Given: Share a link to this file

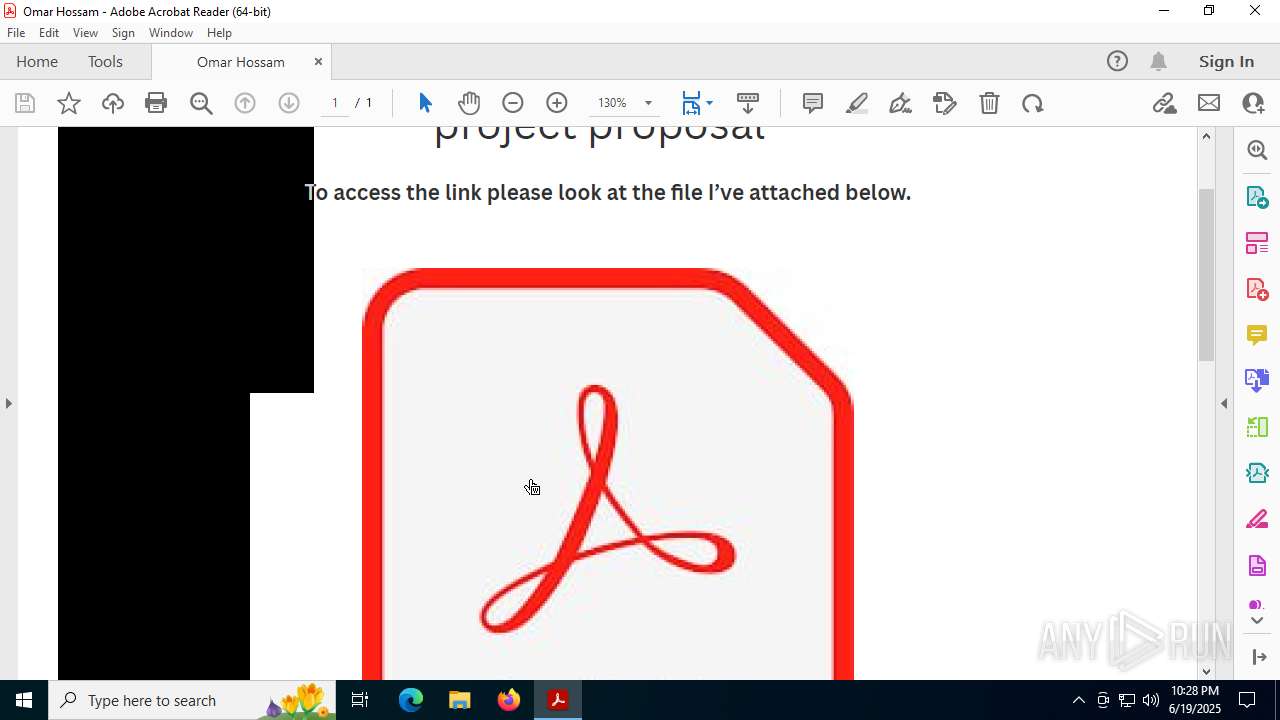Looking at the screenshot, I should pos(1165,103).
